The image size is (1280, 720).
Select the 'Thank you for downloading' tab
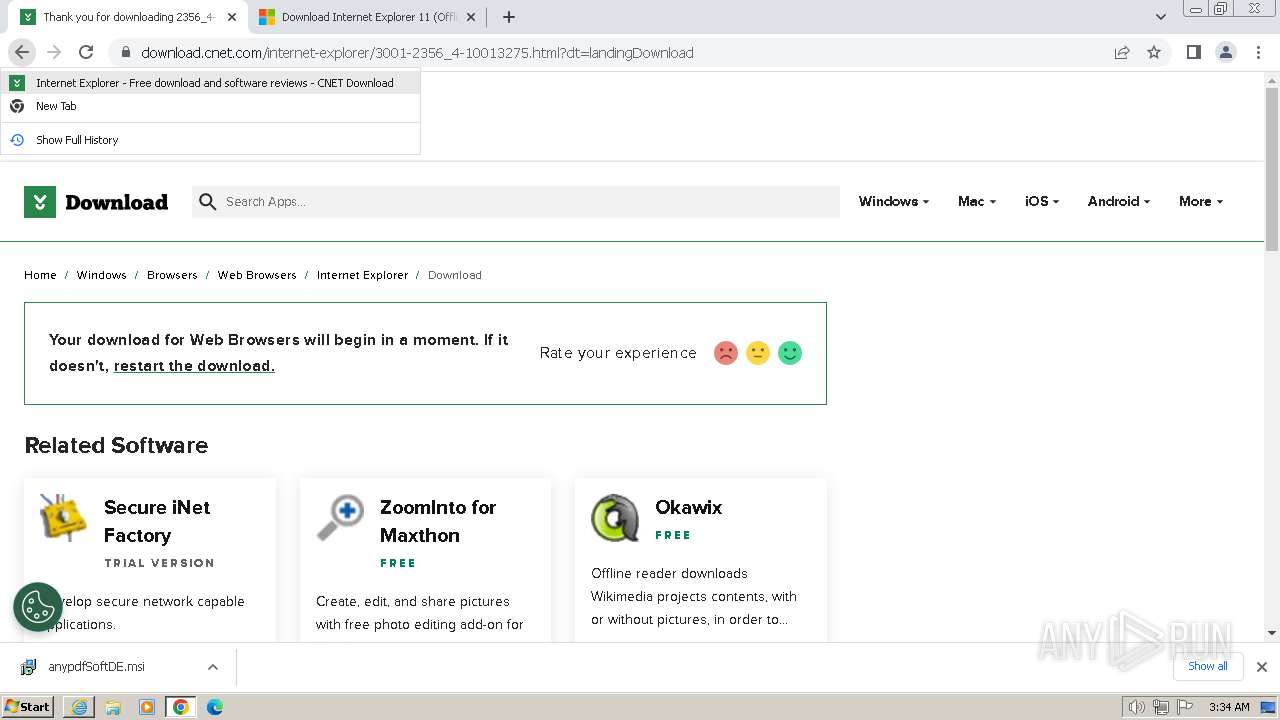[x=128, y=17]
